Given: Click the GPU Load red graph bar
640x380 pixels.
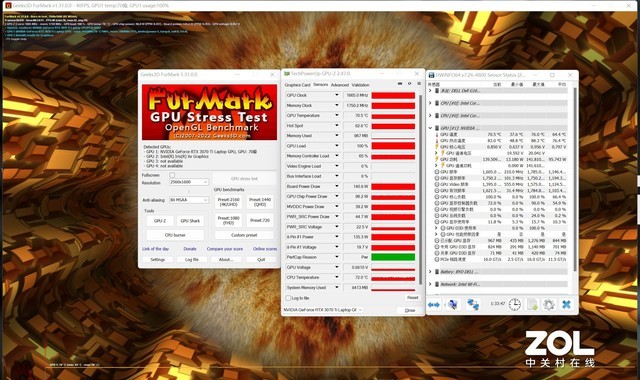Looking at the screenshot, I should pyautogui.click(x=393, y=146).
